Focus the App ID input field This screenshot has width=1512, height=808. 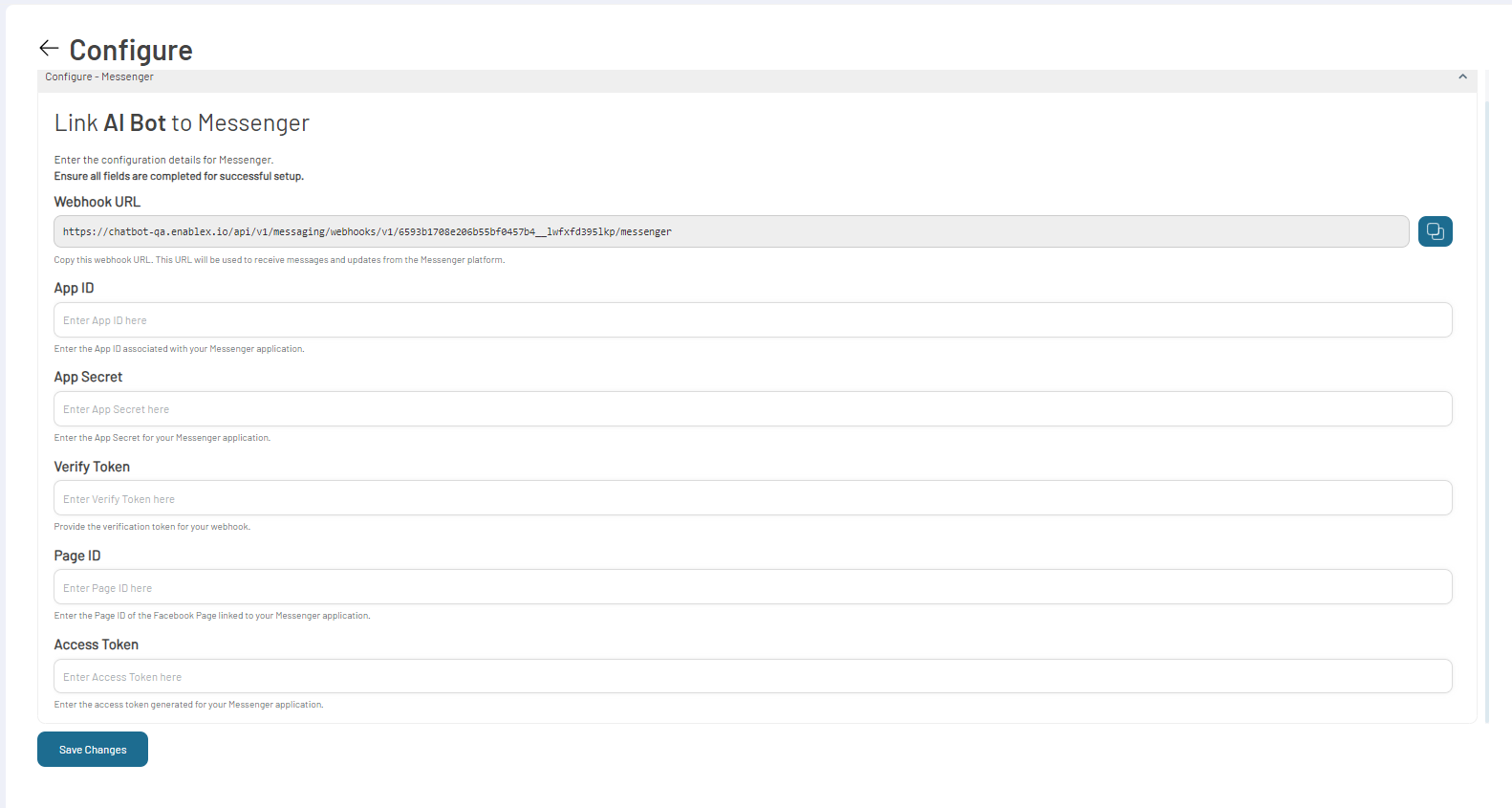tap(753, 320)
